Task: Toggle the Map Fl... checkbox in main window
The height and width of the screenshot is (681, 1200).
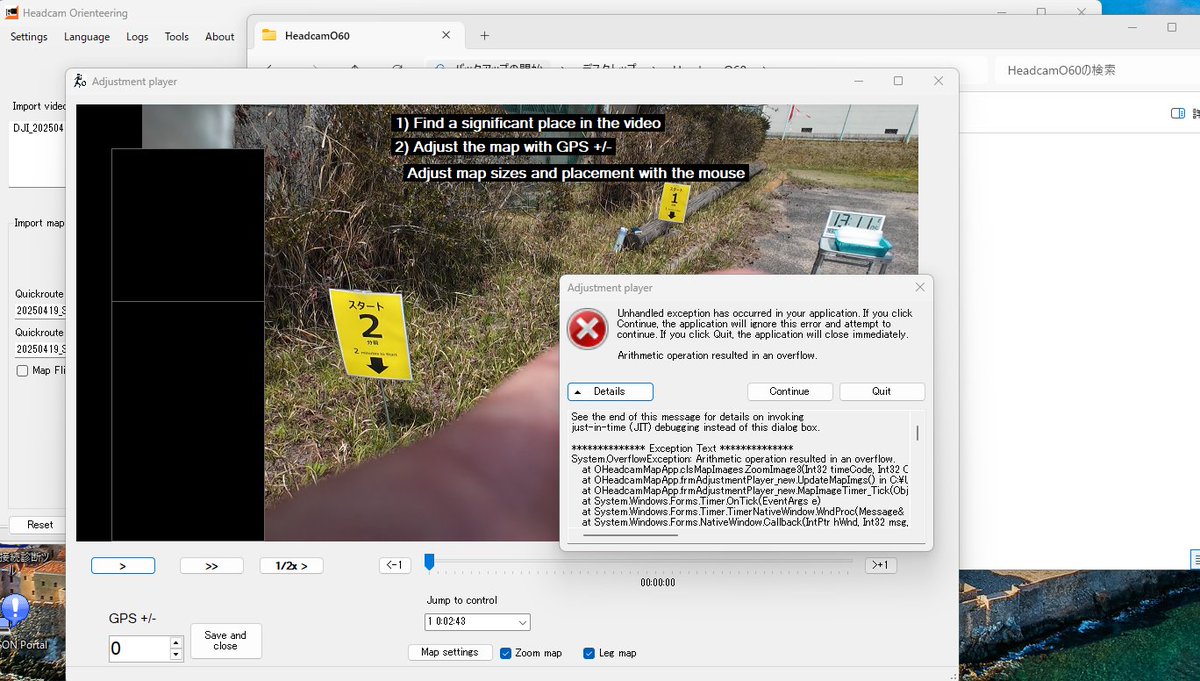Action: (x=22, y=370)
